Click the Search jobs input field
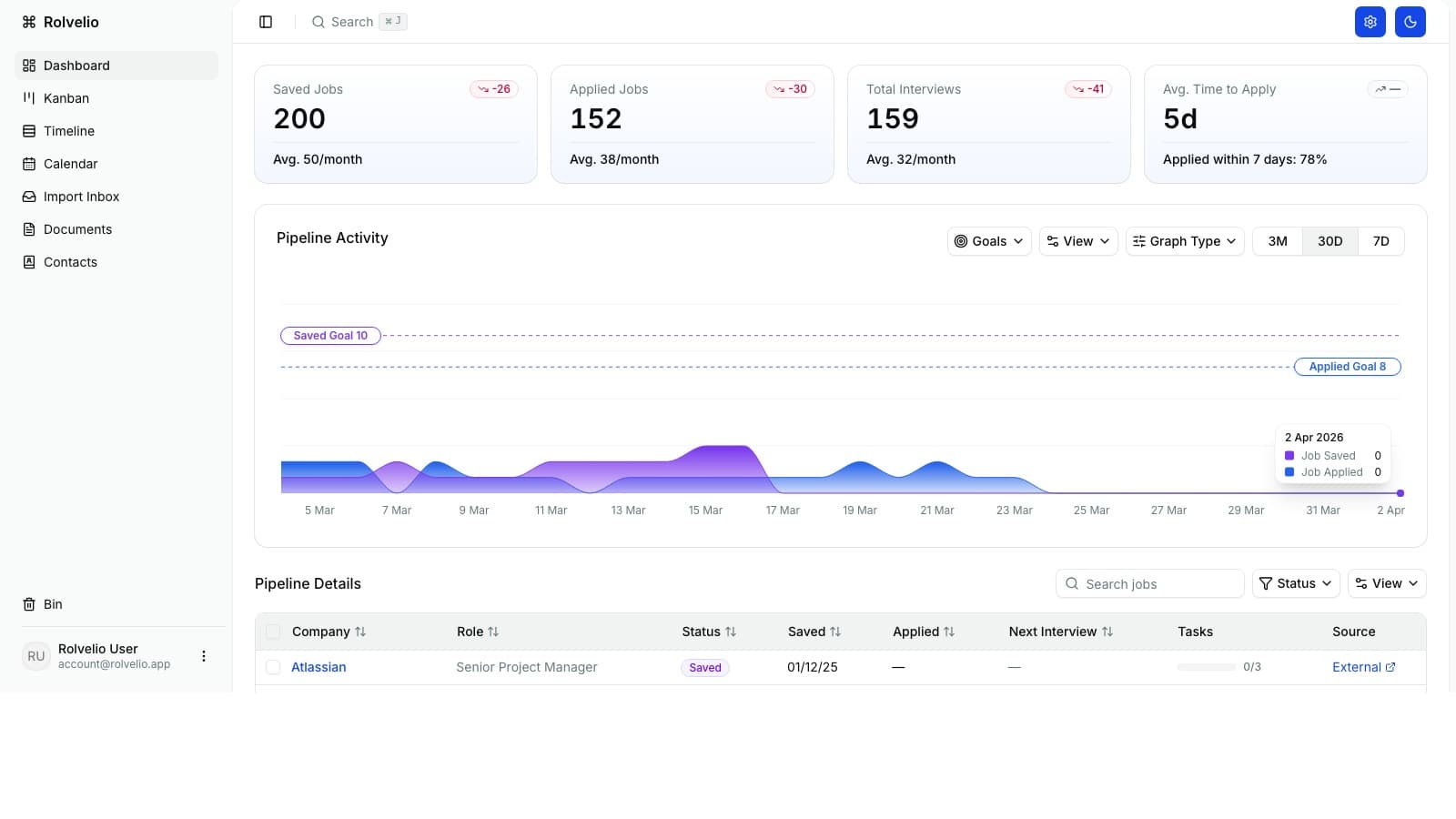Viewport: 1456px width, 819px height. pos(1150,583)
